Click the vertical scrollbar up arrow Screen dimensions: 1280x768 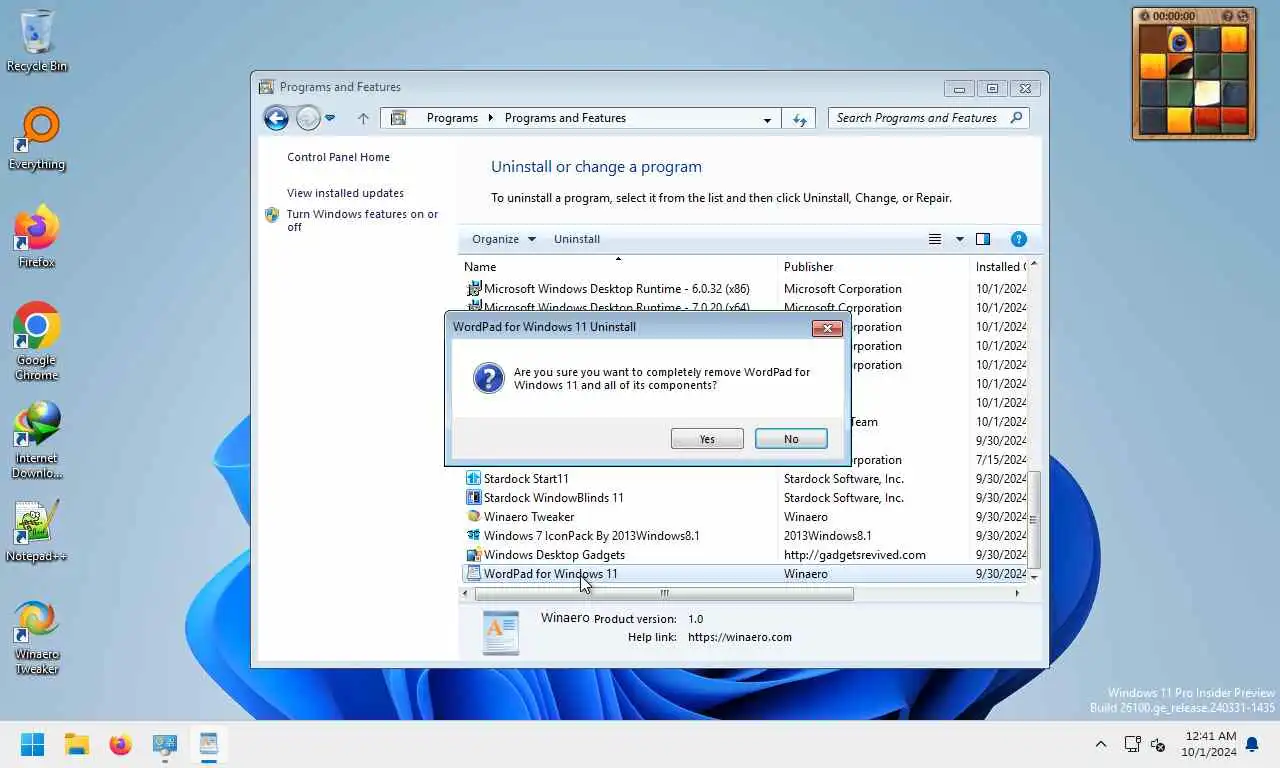click(x=1034, y=266)
